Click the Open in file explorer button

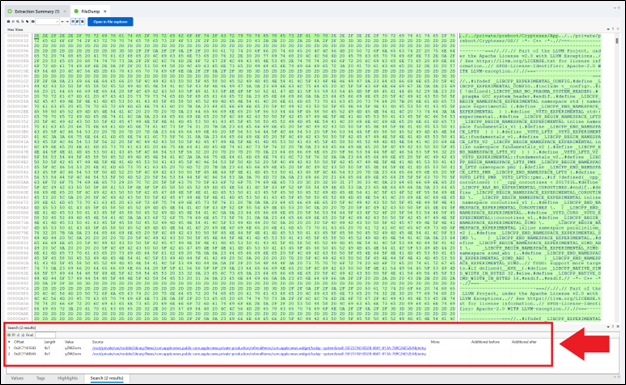click(x=110, y=22)
